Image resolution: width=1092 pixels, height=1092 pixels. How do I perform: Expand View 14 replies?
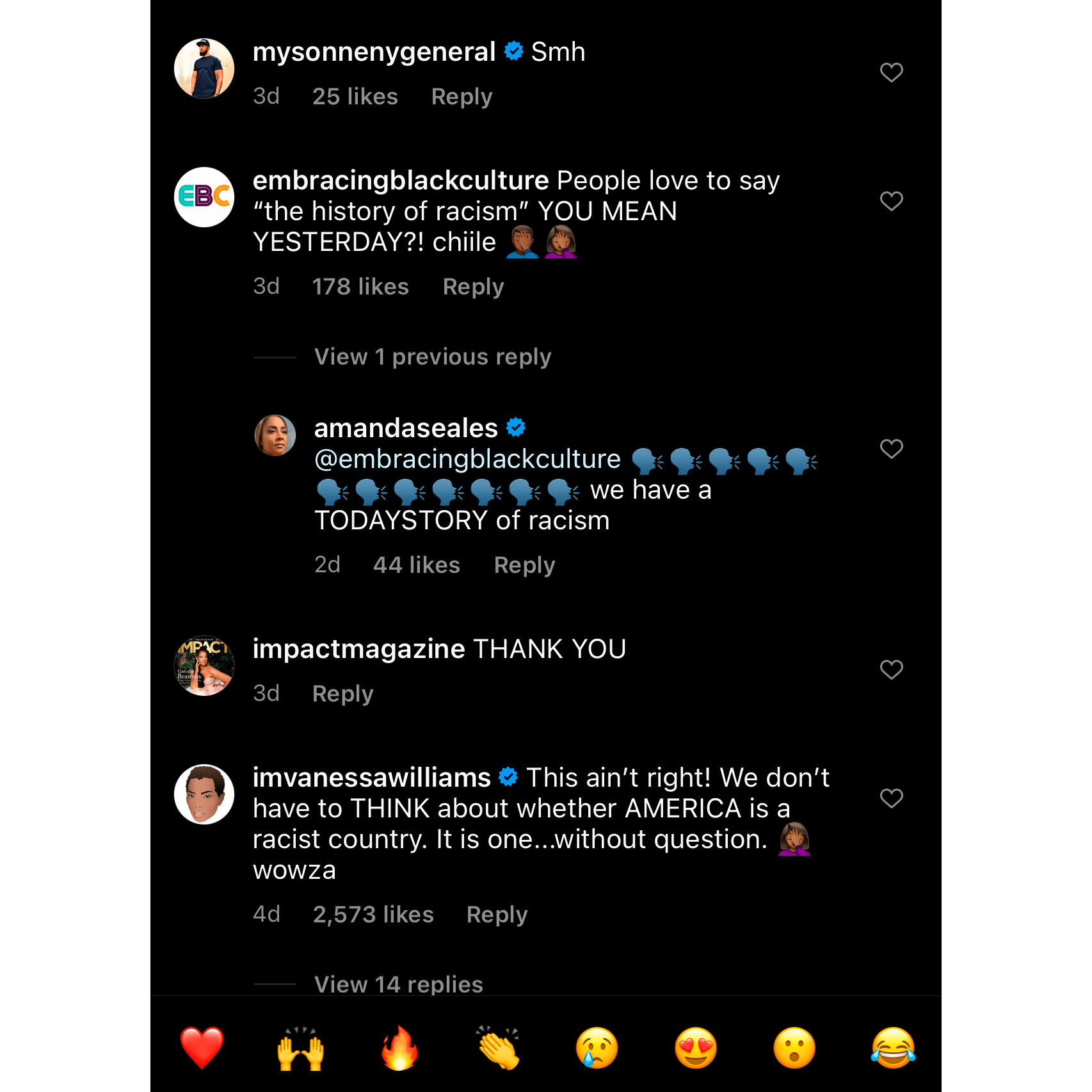(x=398, y=984)
